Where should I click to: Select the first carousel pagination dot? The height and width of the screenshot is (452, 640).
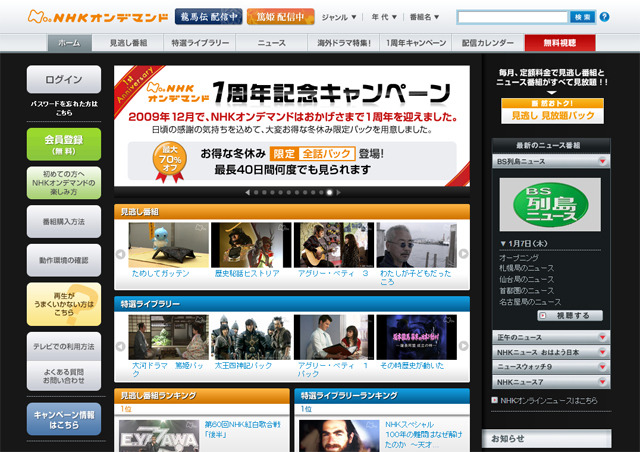click(x=256, y=192)
